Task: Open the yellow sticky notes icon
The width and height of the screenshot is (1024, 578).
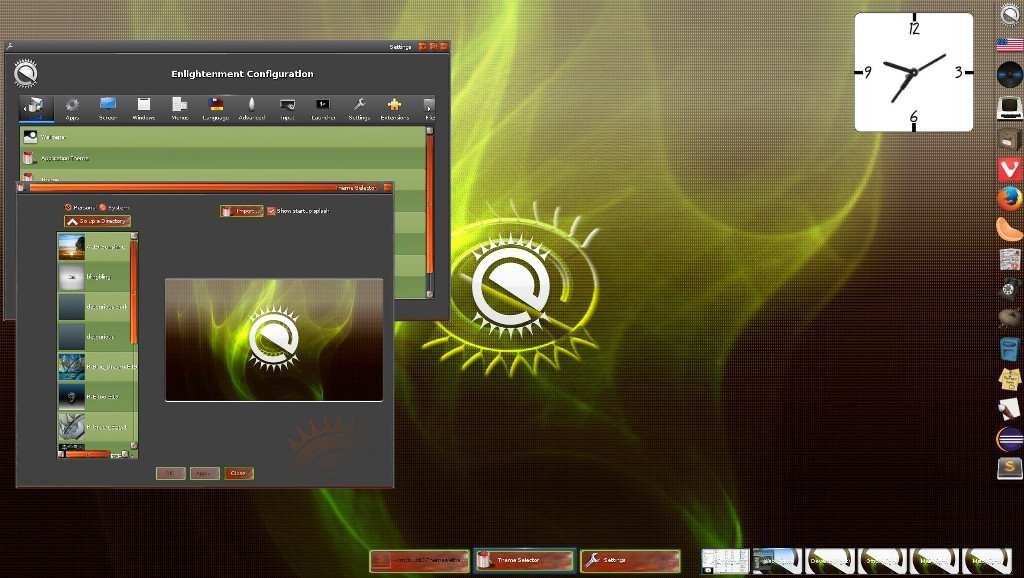Action: coord(1010,379)
